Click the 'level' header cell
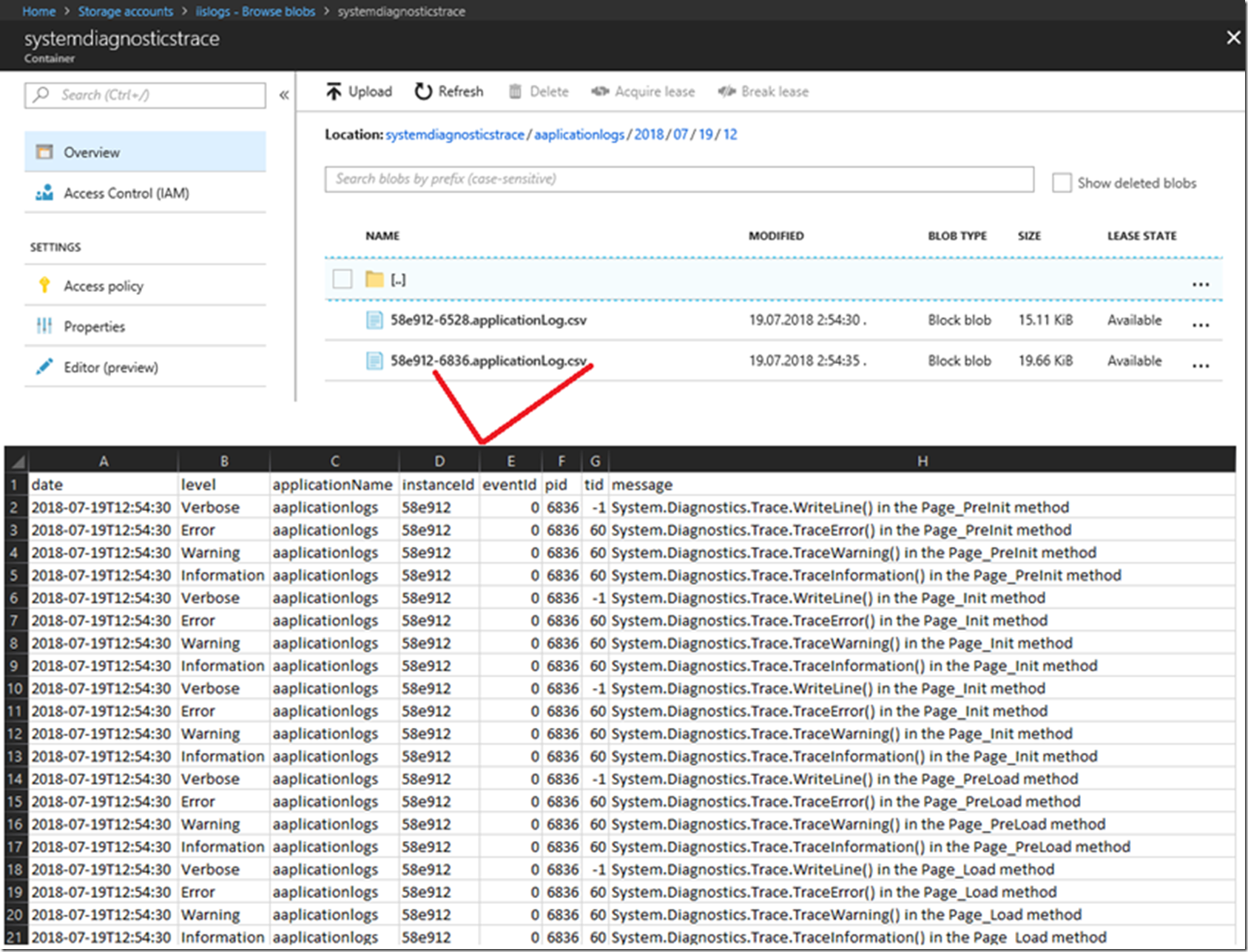This screenshot has height=952, width=1248. pyautogui.click(x=224, y=485)
